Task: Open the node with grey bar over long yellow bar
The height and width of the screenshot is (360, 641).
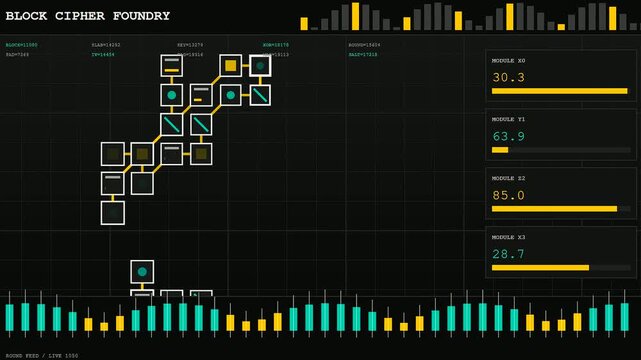Action: point(172,65)
